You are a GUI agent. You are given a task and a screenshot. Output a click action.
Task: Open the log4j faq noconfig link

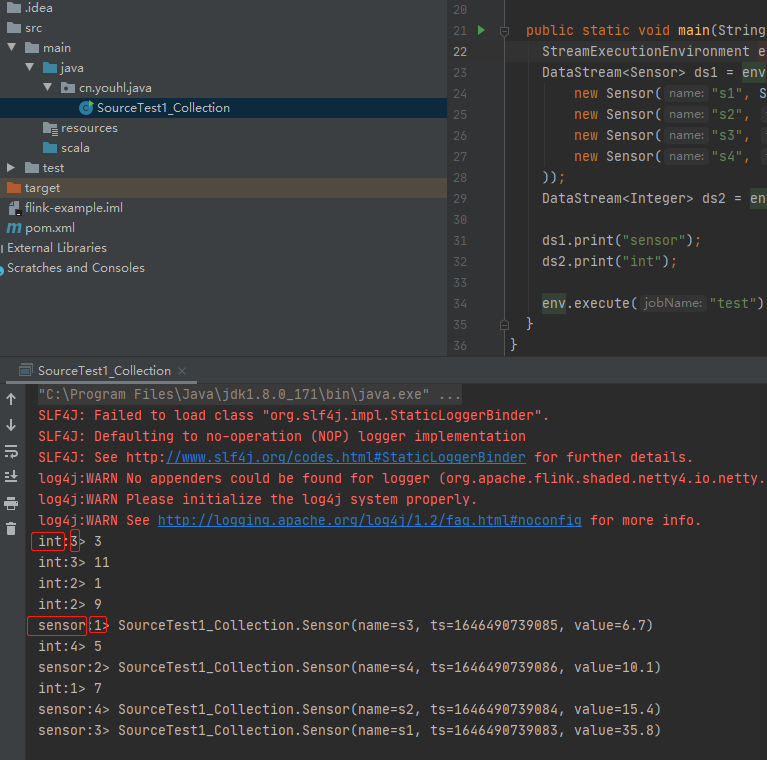pos(370,520)
